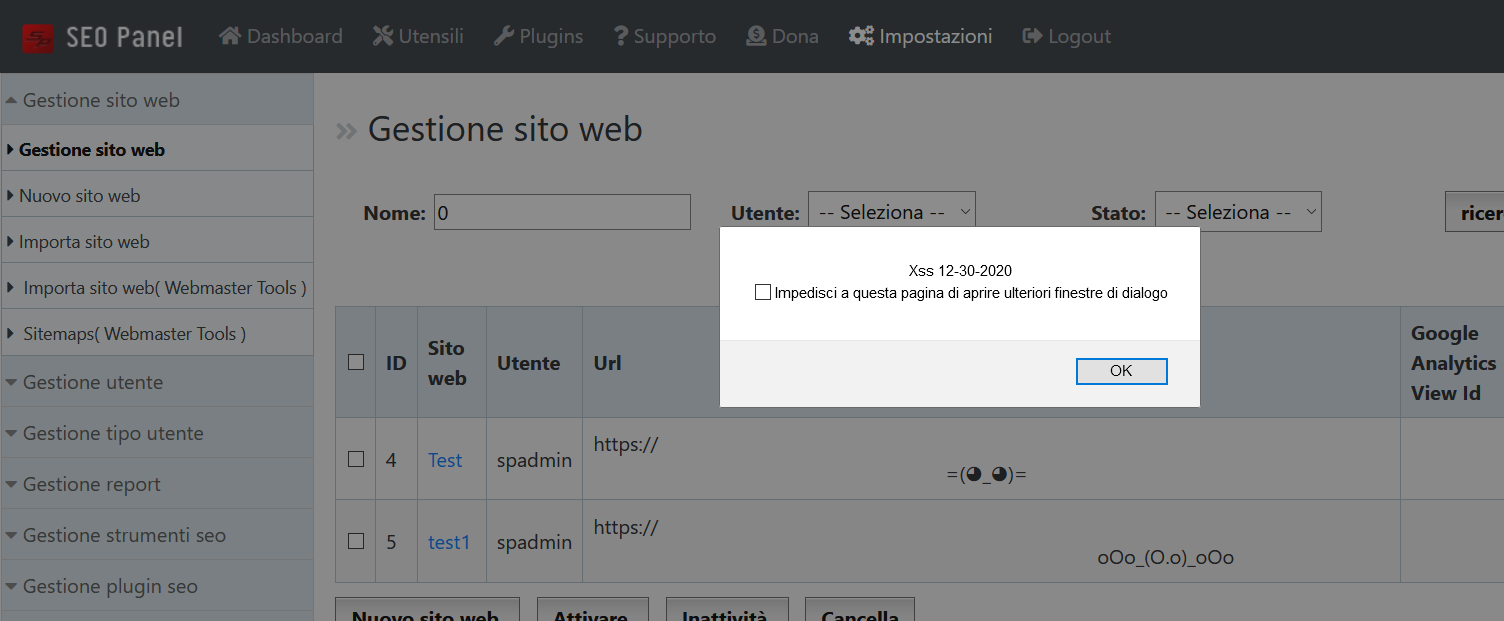Check the checkbox for row ID 4
Viewport: 1504px width, 621px height.
click(356, 459)
